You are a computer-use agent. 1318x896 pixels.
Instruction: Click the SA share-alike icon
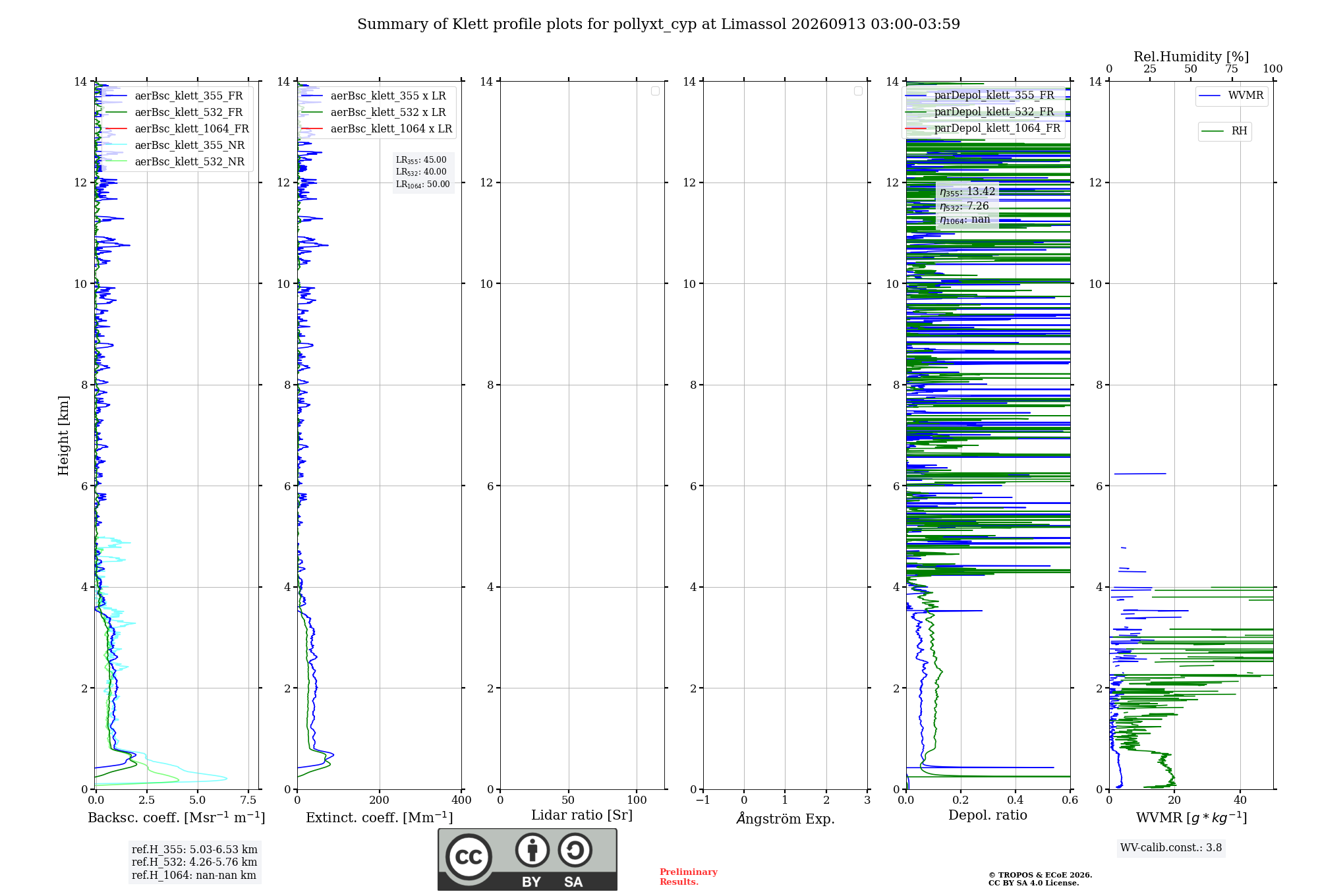(x=575, y=850)
